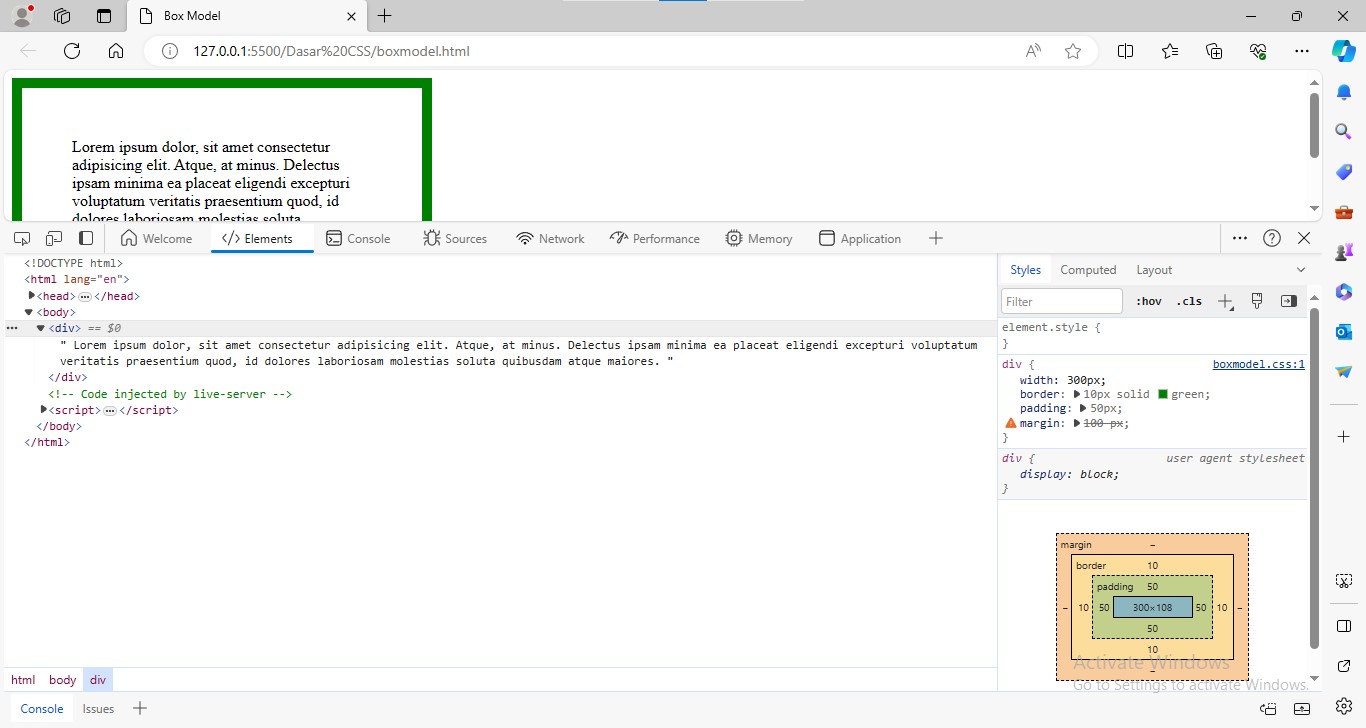Open browser Collections
Screen dimensions: 1366x728
[1214, 51]
